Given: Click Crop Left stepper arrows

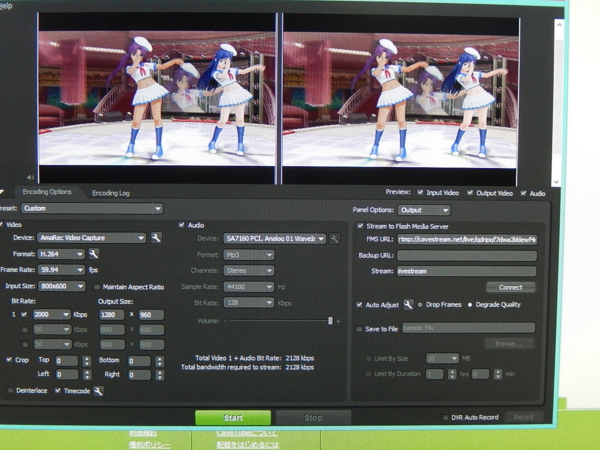Looking at the screenshot, I should pyautogui.click(x=87, y=375).
